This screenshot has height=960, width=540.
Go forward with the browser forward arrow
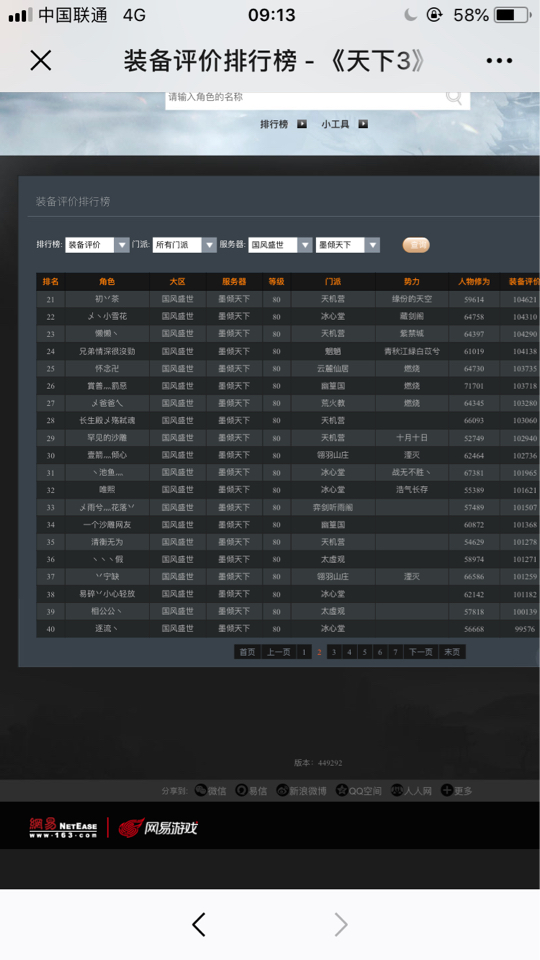(341, 924)
